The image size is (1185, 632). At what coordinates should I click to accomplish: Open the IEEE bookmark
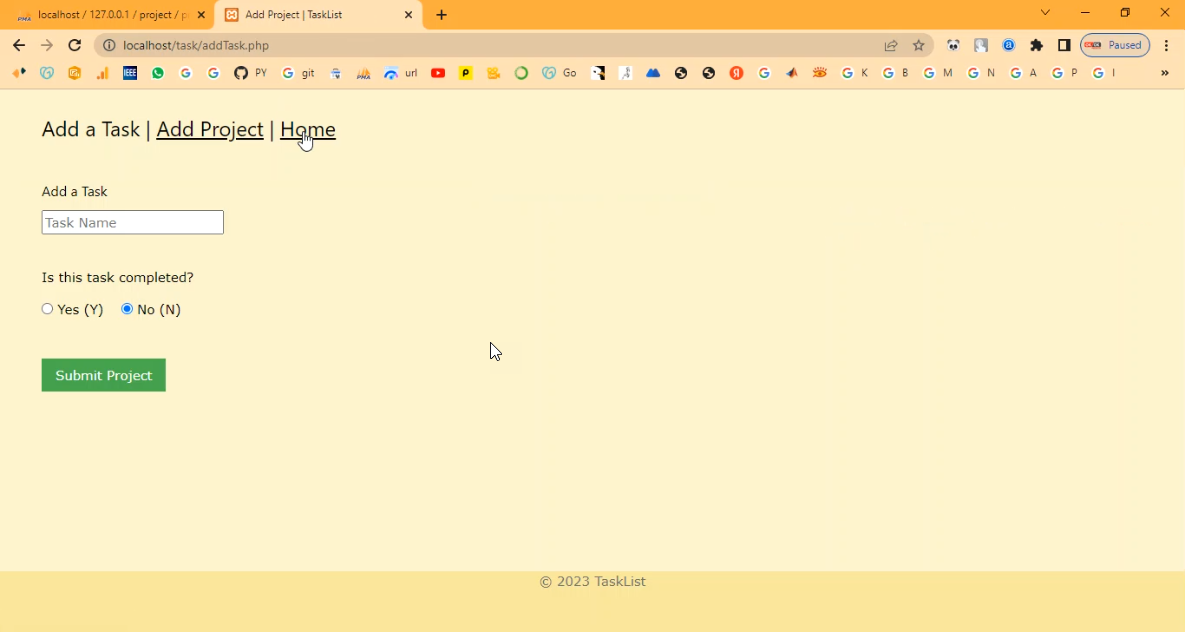130,73
